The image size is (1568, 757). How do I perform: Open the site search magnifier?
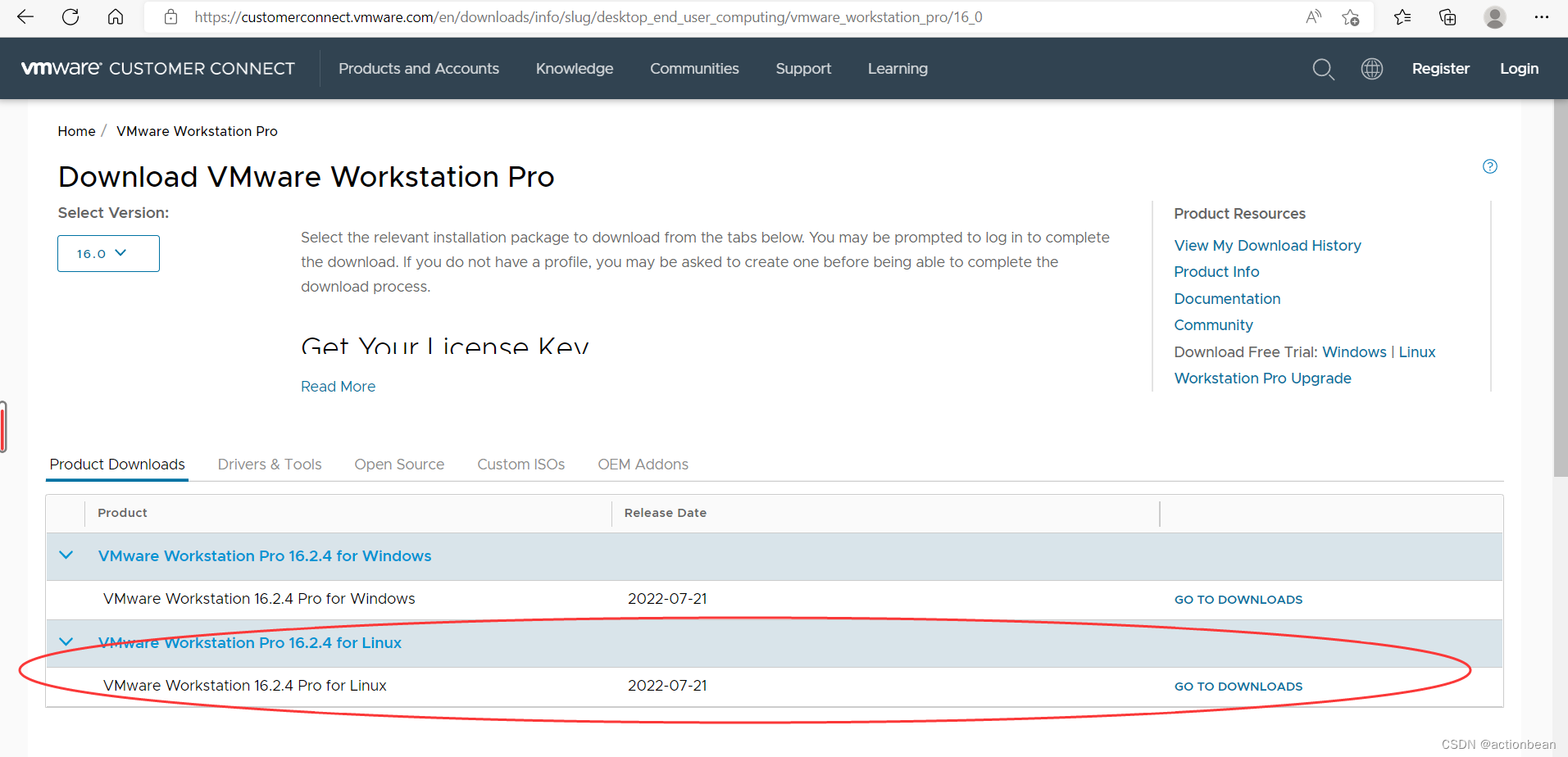(x=1323, y=69)
